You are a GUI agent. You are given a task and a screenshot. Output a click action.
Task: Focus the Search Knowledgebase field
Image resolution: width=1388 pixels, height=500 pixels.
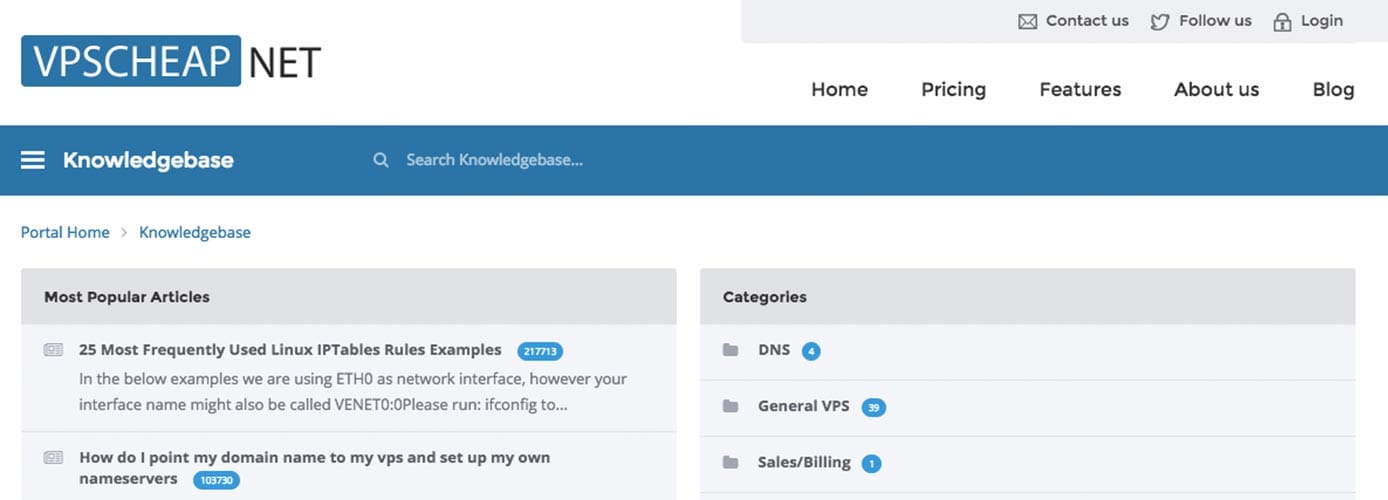(494, 160)
